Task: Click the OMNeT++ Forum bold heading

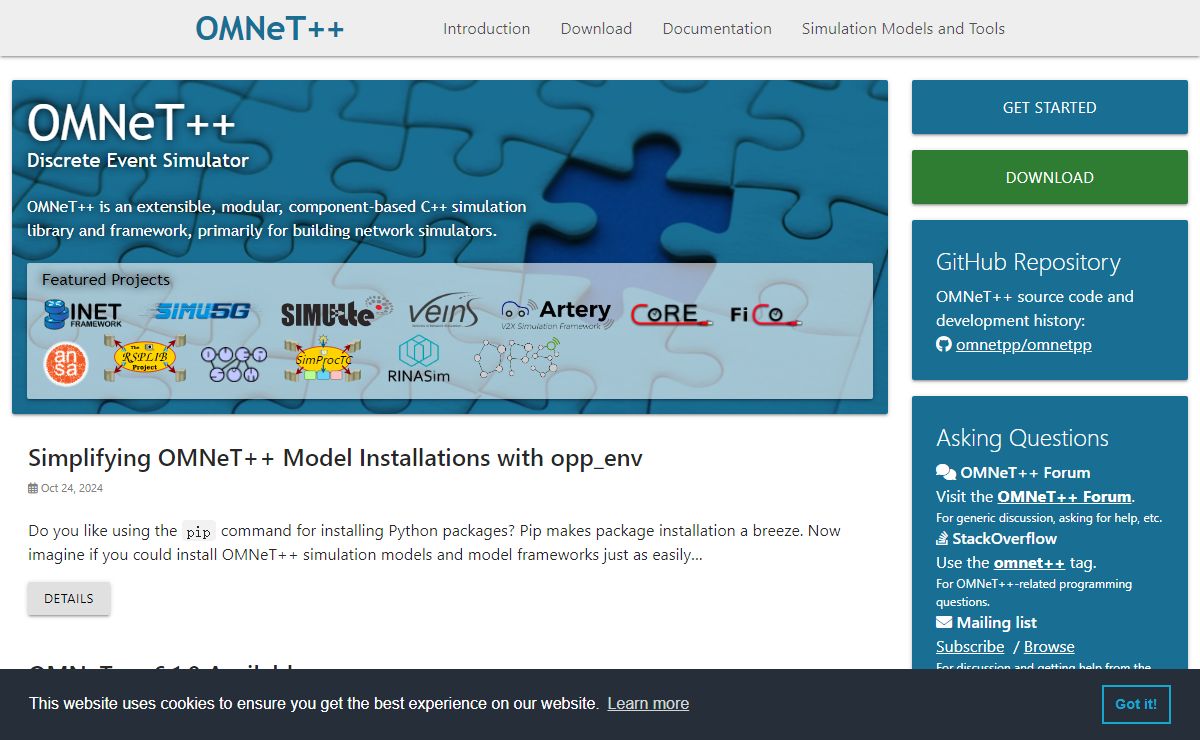Action: tap(1025, 472)
